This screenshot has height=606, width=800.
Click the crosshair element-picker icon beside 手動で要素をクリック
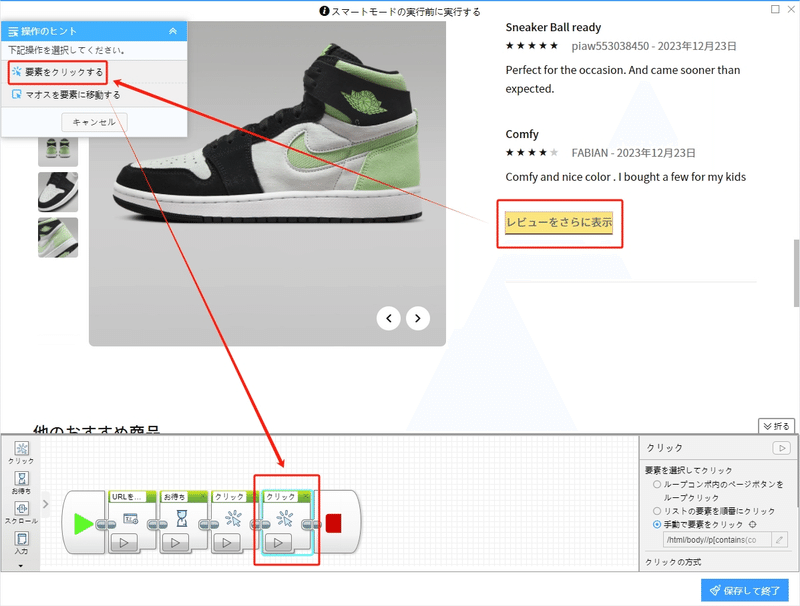(x=753, y=524)
